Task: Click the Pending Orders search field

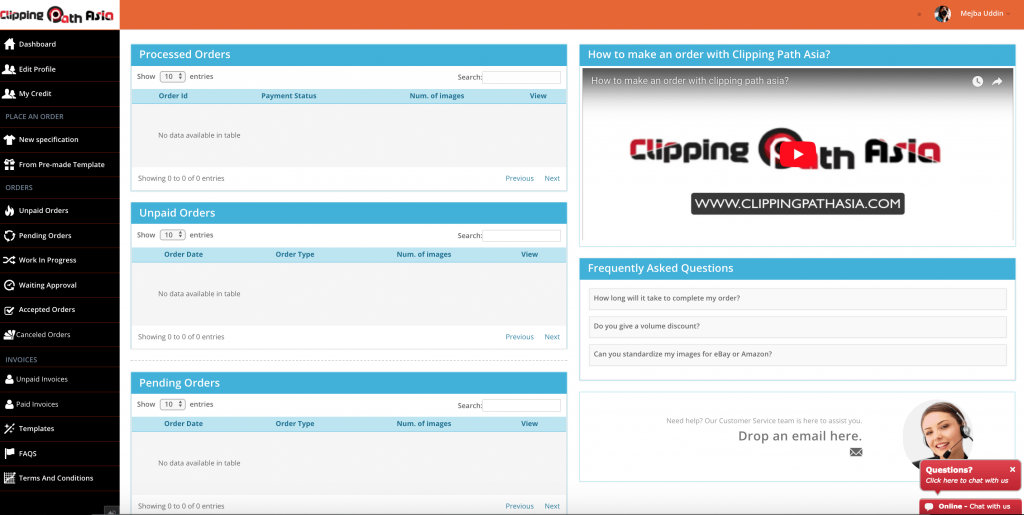Action: 521,406
